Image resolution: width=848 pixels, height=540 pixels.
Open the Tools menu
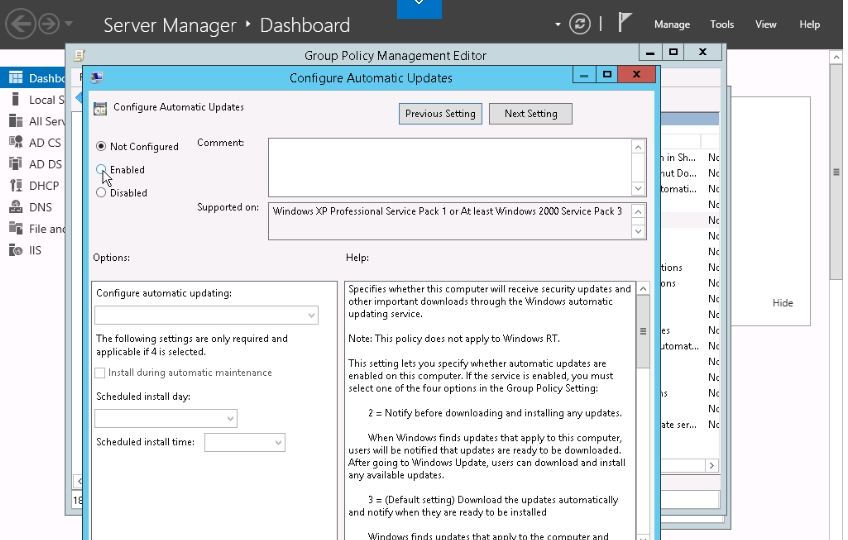(722, 24)
